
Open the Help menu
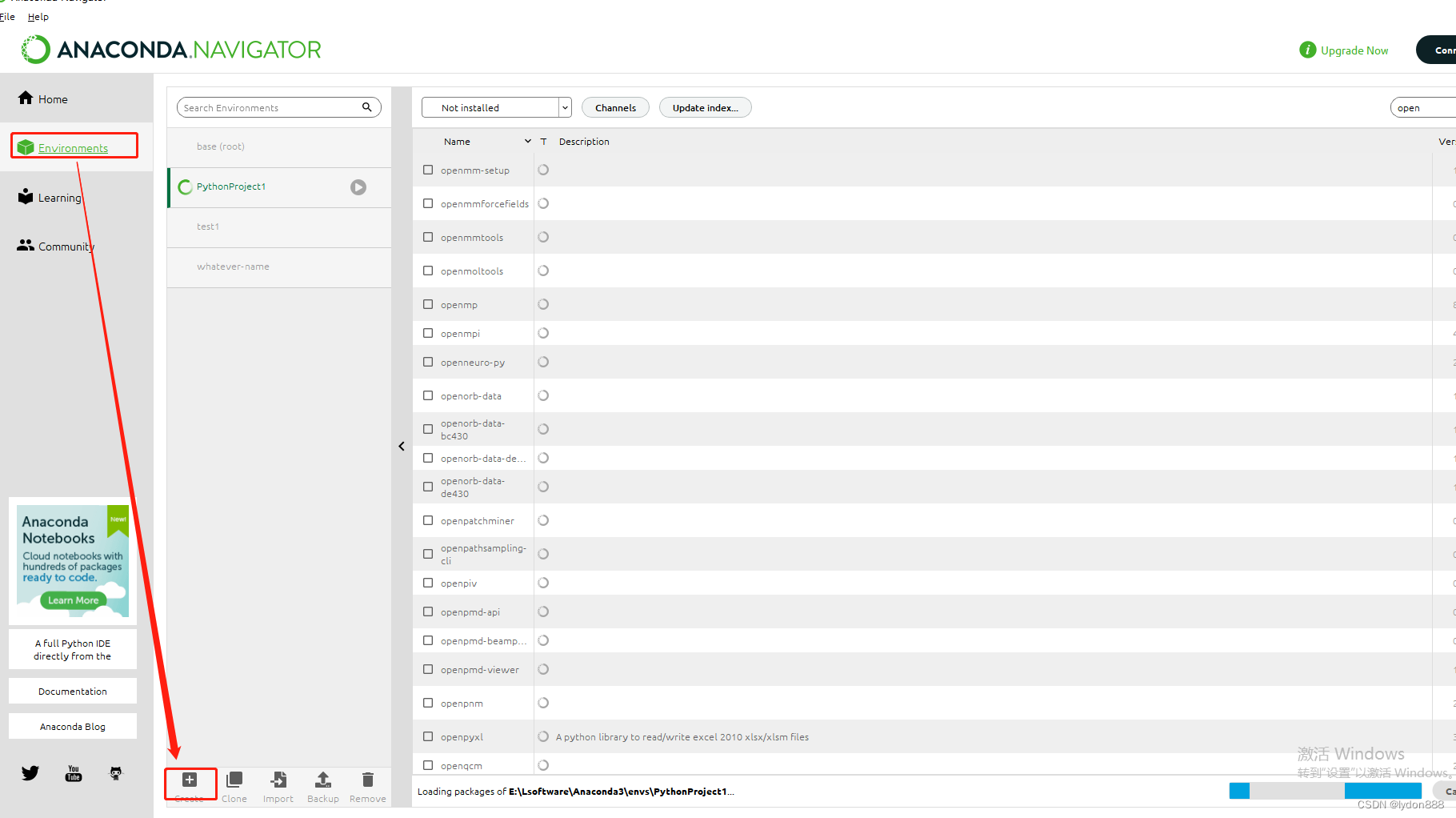point(38,16)
